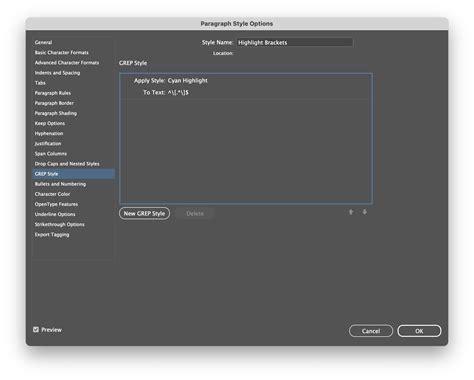Click the Style Name input field
Image resolution: width=474 pixels, height=380 pixels.
(x=294, y=42)
